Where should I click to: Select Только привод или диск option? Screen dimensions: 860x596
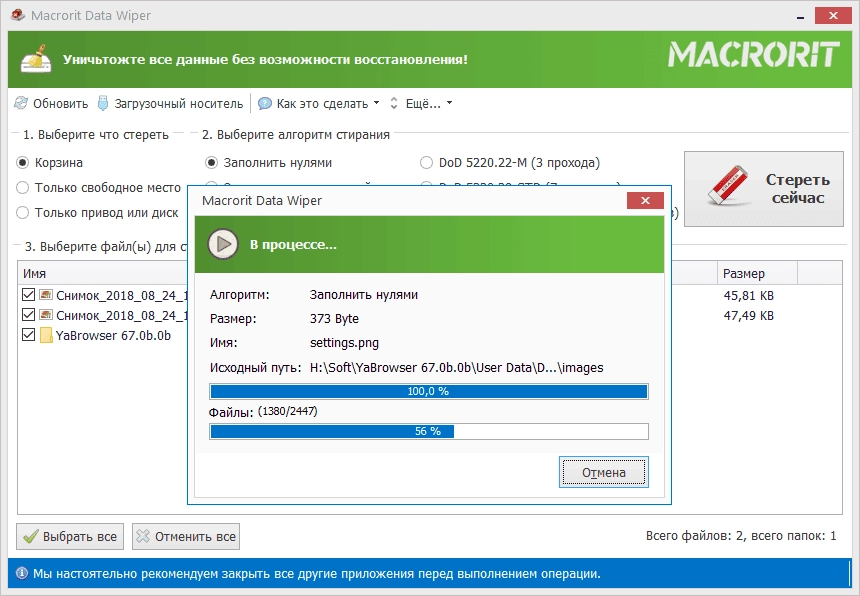tap(22, 213)
